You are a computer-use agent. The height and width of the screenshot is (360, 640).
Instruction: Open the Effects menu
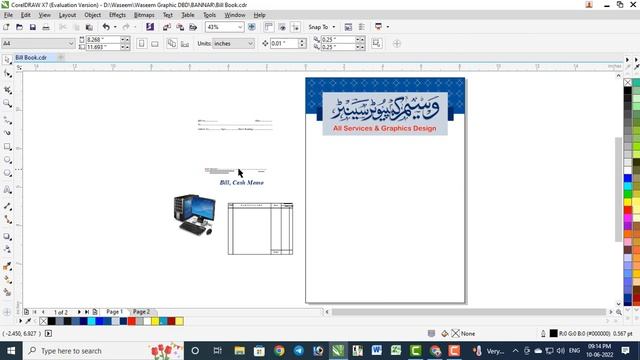point(117,15)
